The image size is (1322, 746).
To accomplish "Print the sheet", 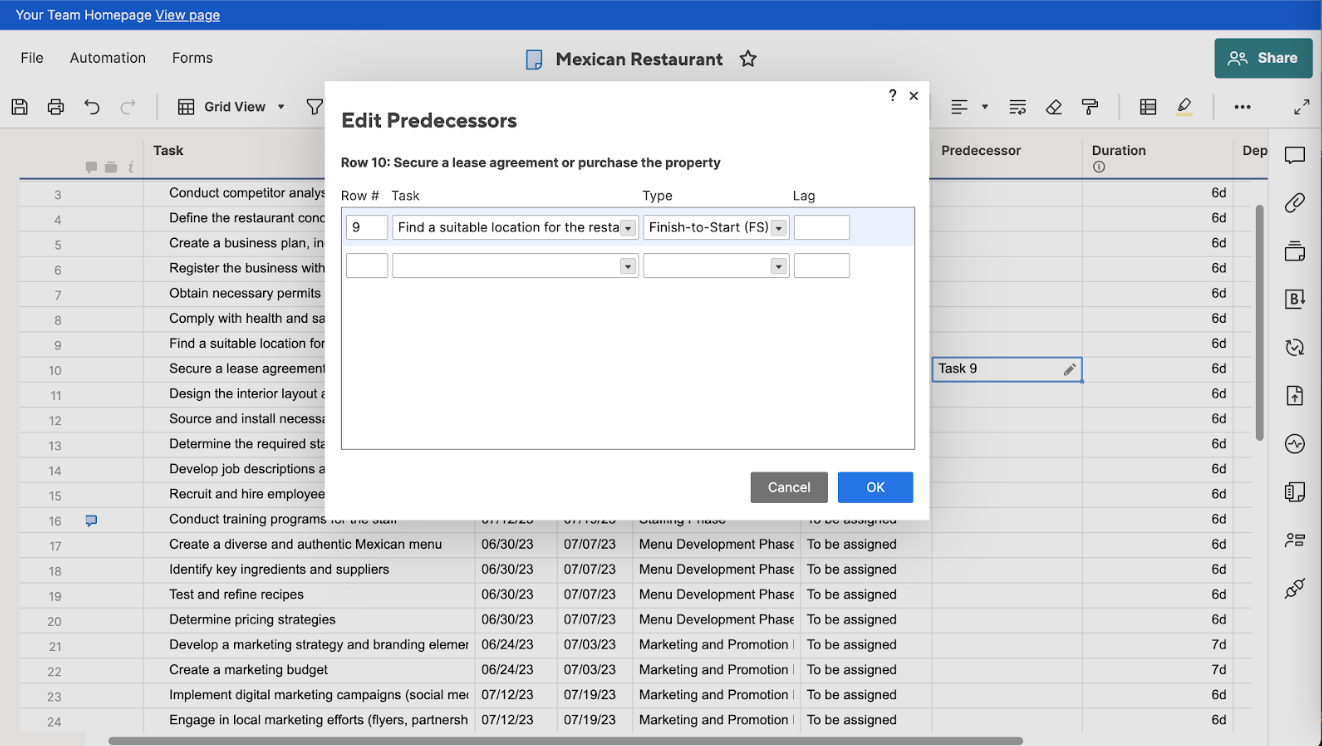I will (x=55, y=106).
